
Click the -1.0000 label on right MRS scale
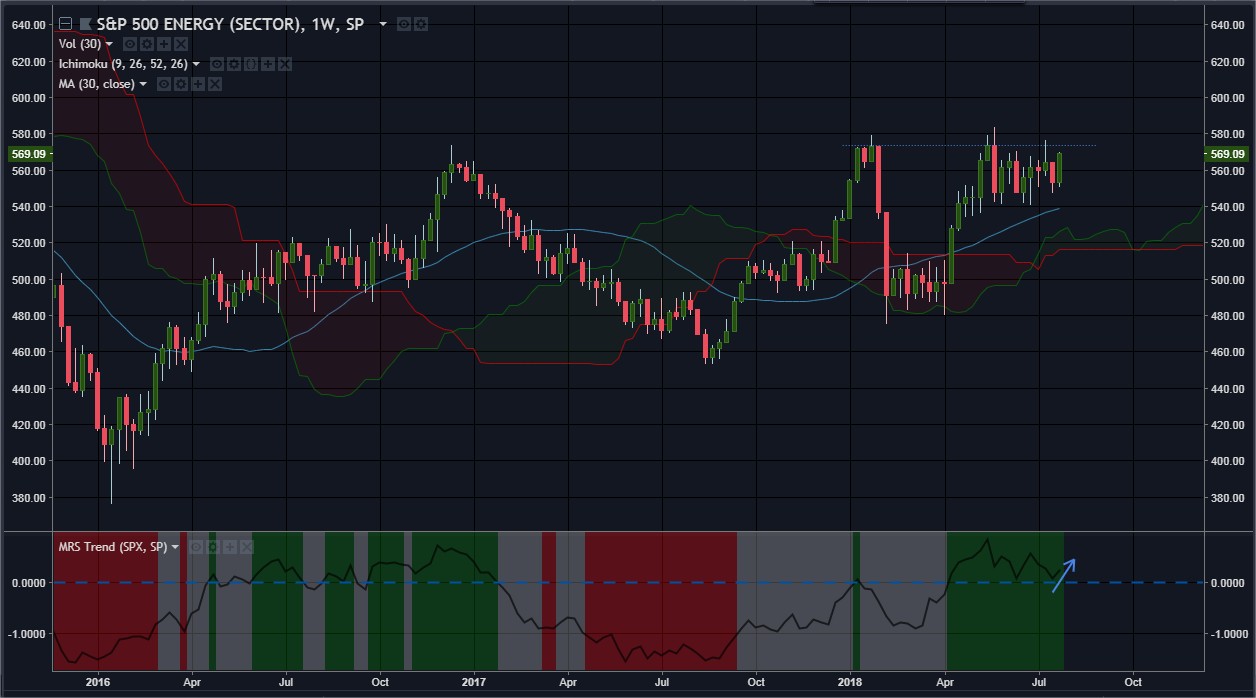tap(1227, 633)
